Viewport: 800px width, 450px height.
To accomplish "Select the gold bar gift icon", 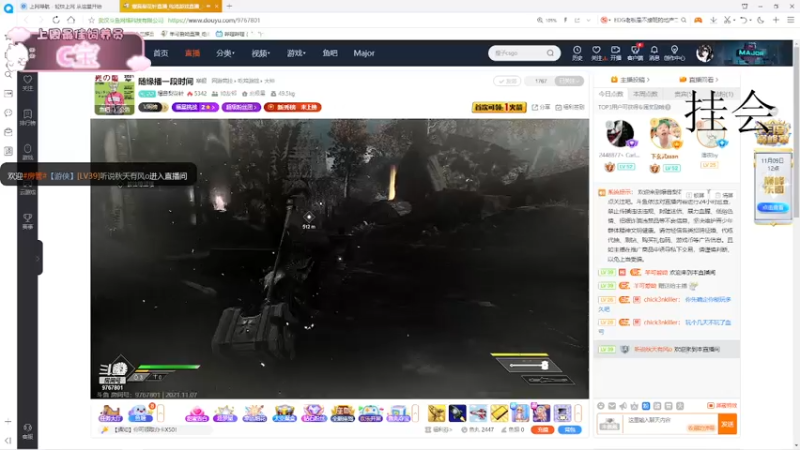I will (499, 413).
